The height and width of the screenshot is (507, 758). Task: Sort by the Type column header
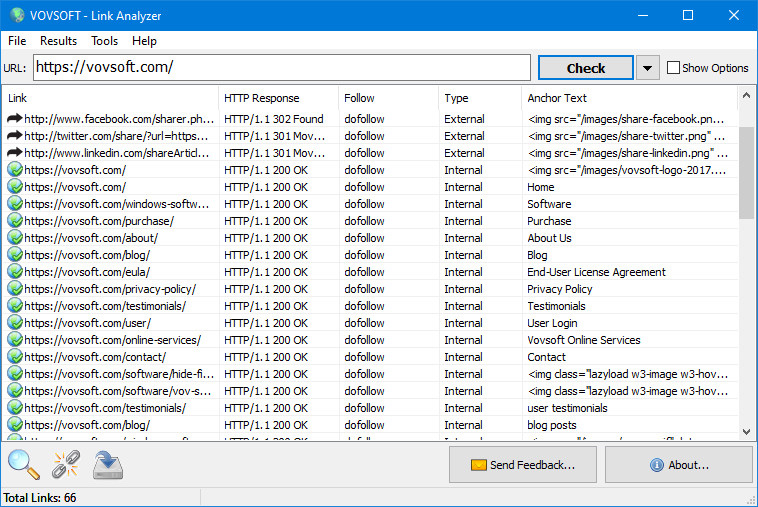480,98
